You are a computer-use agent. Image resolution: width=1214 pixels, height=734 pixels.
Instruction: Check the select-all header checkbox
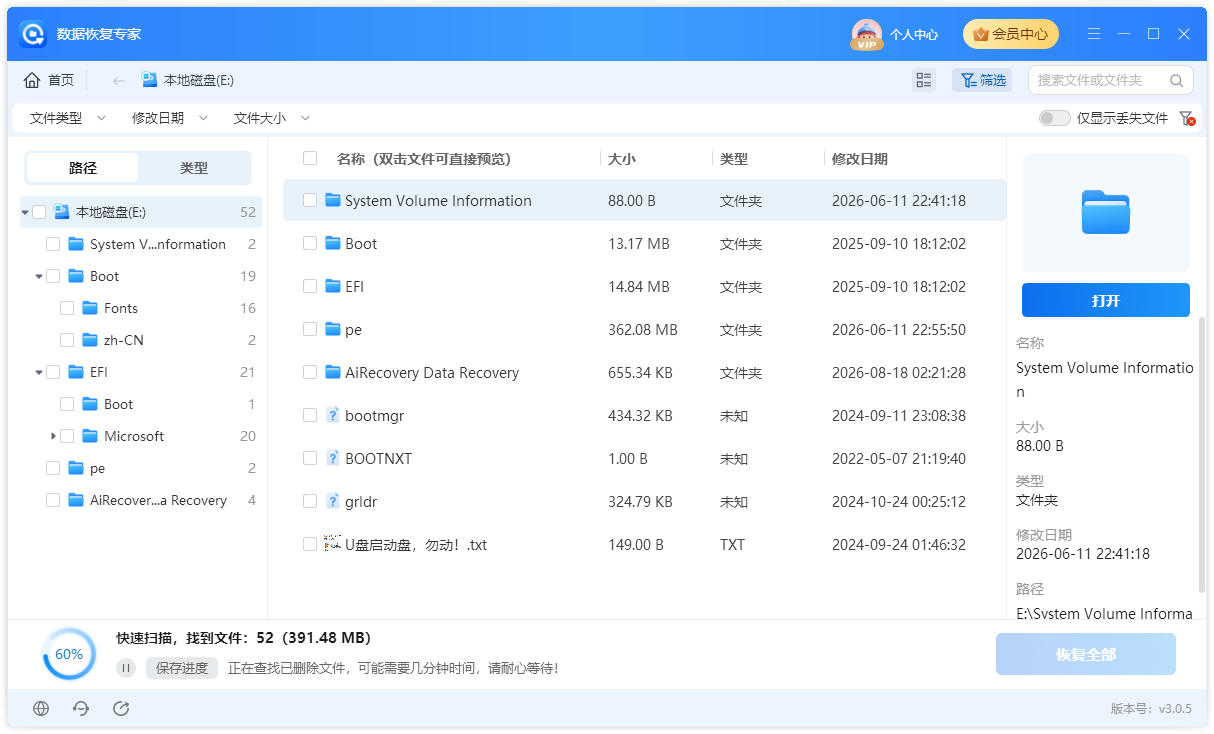point(310,158)
